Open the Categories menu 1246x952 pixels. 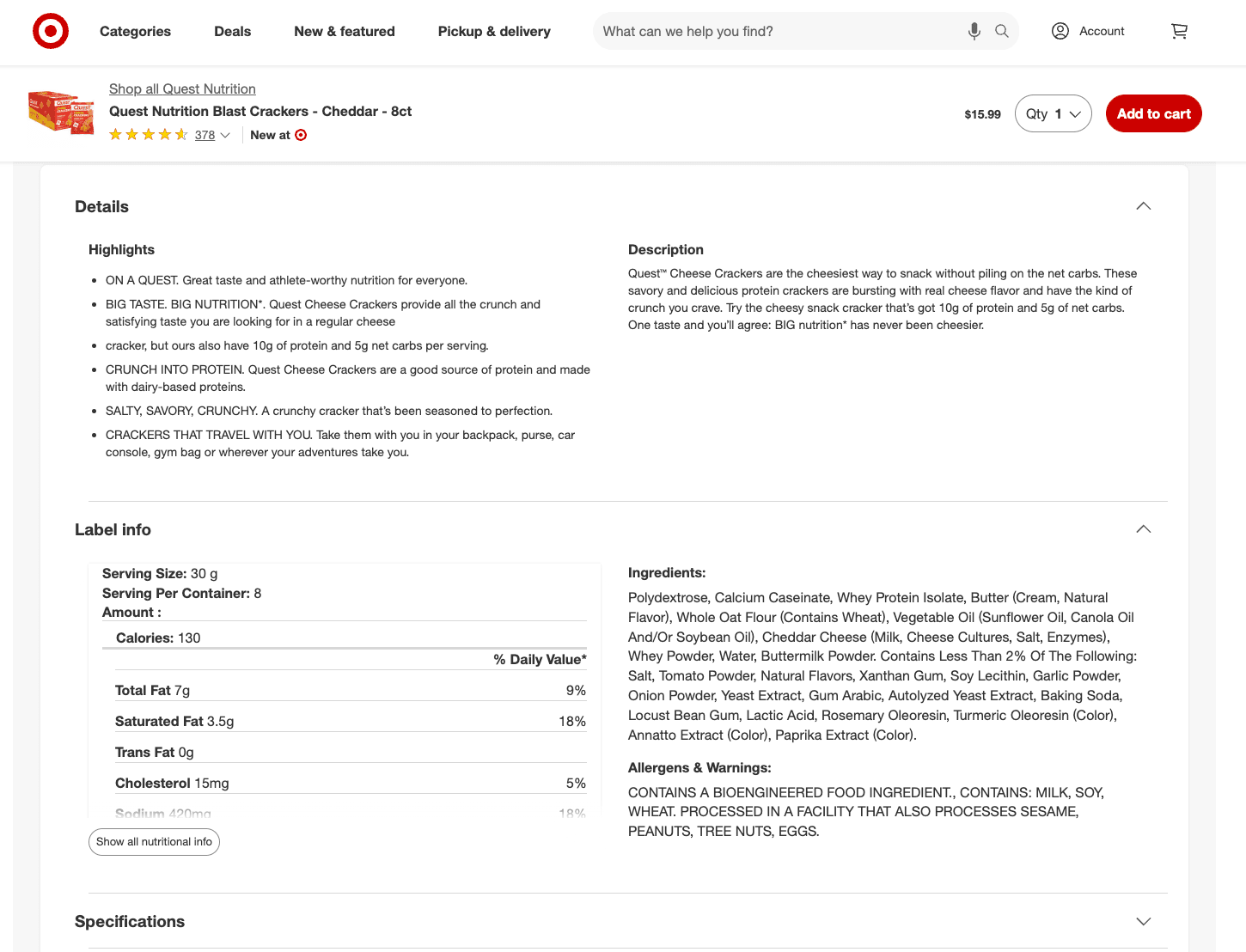click(135, 31)
